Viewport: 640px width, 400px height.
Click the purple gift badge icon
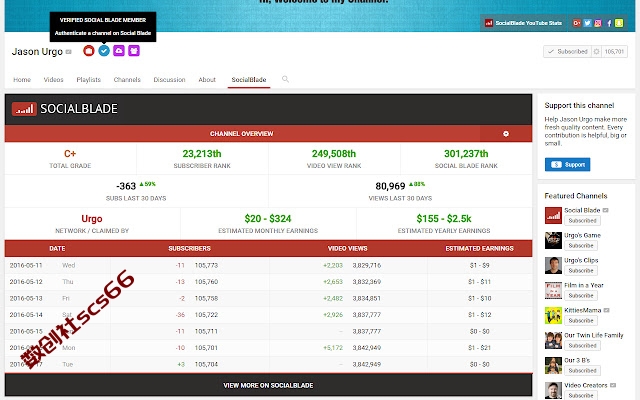[134, 51]
